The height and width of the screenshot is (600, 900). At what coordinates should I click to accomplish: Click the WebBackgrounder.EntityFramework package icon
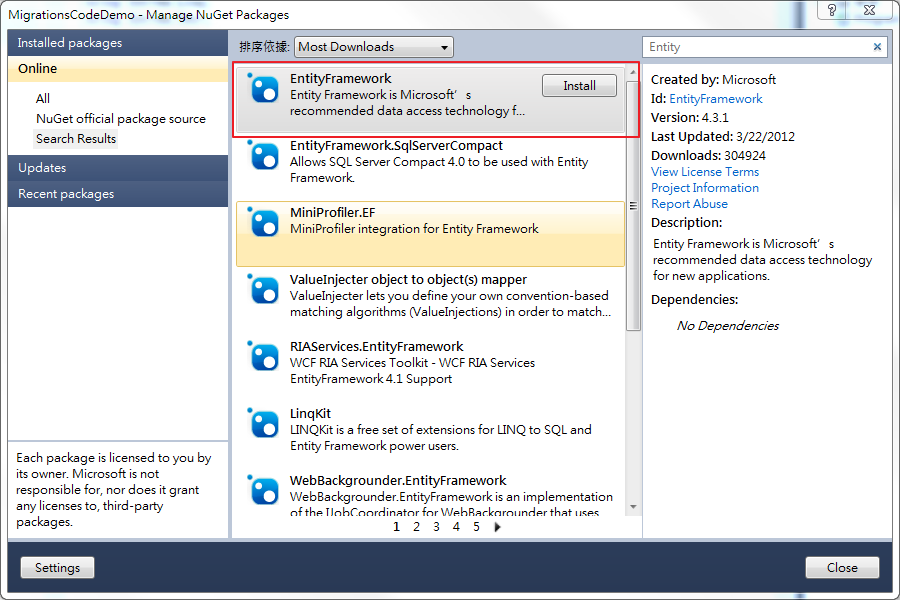pos(264,490)
